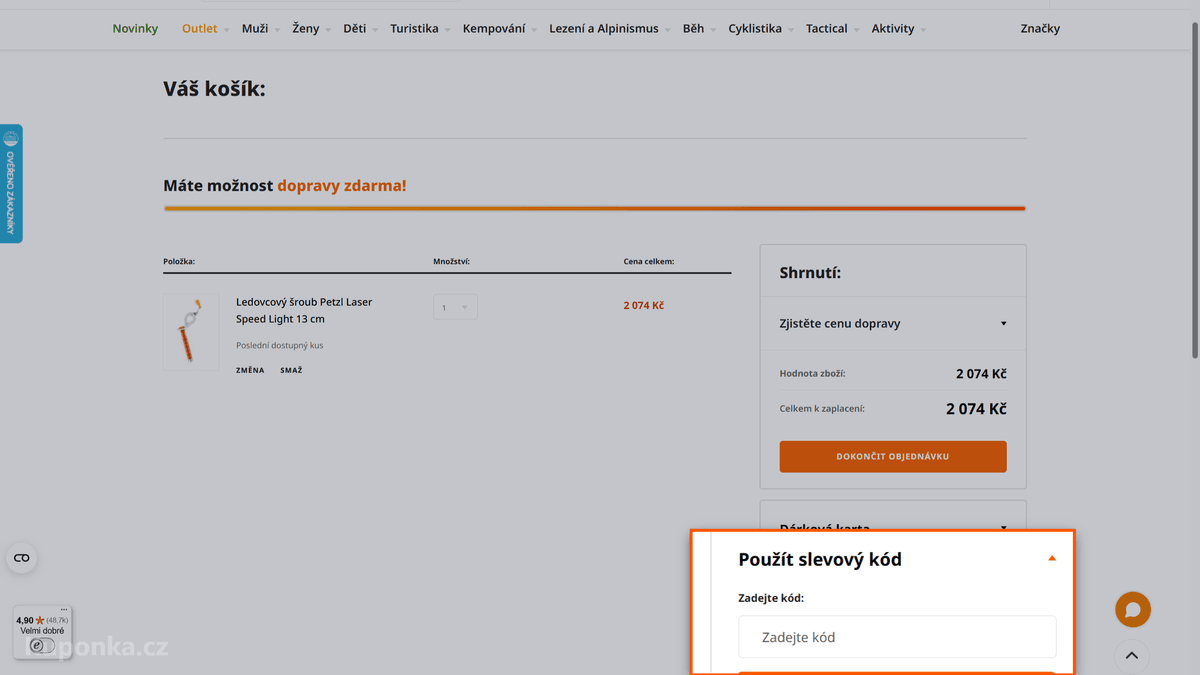Open the Ověřeno zákazníky side badge

[11, 184]
